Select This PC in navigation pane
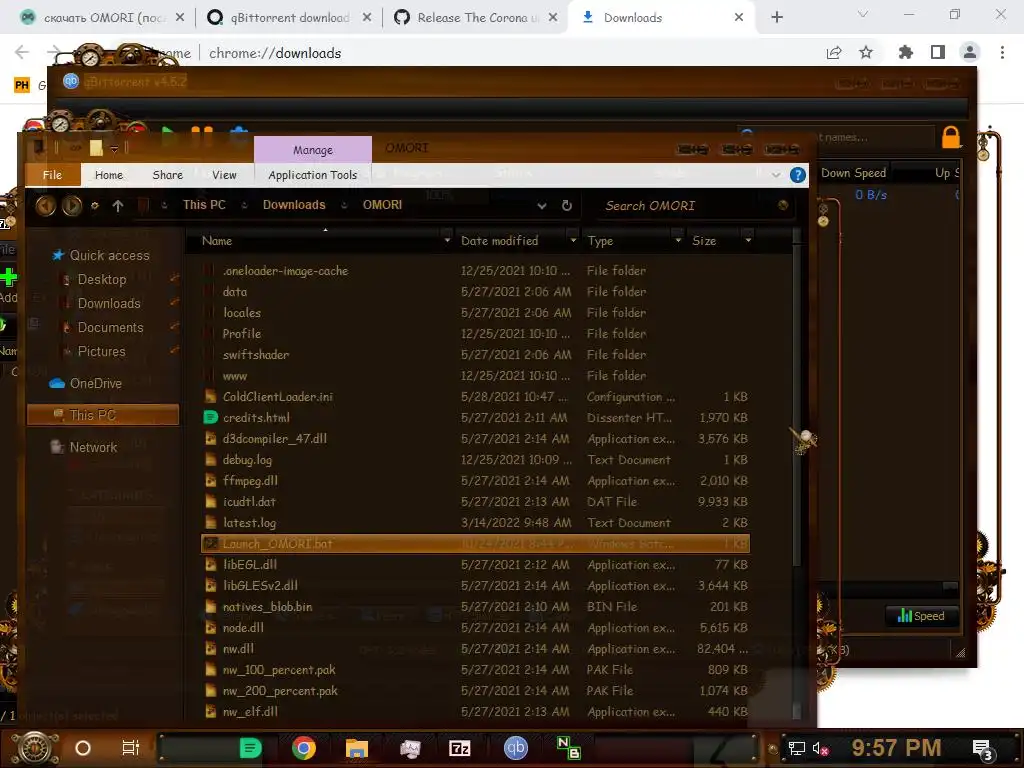Image resolution: width=1024 pixels, height=768 pixels. (x=103, y=415)
